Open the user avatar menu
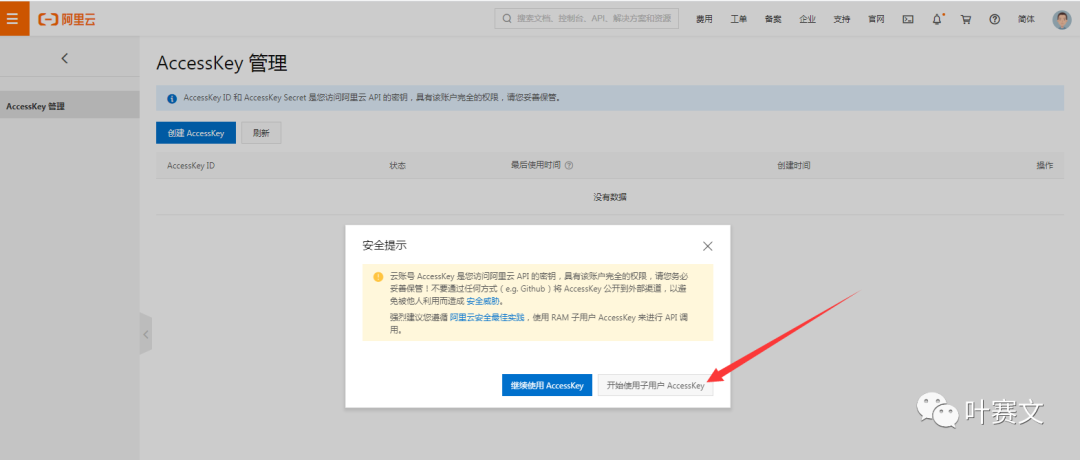Image resolution: width=1080 pixels, height=460 pixels. click(1061, 19)
